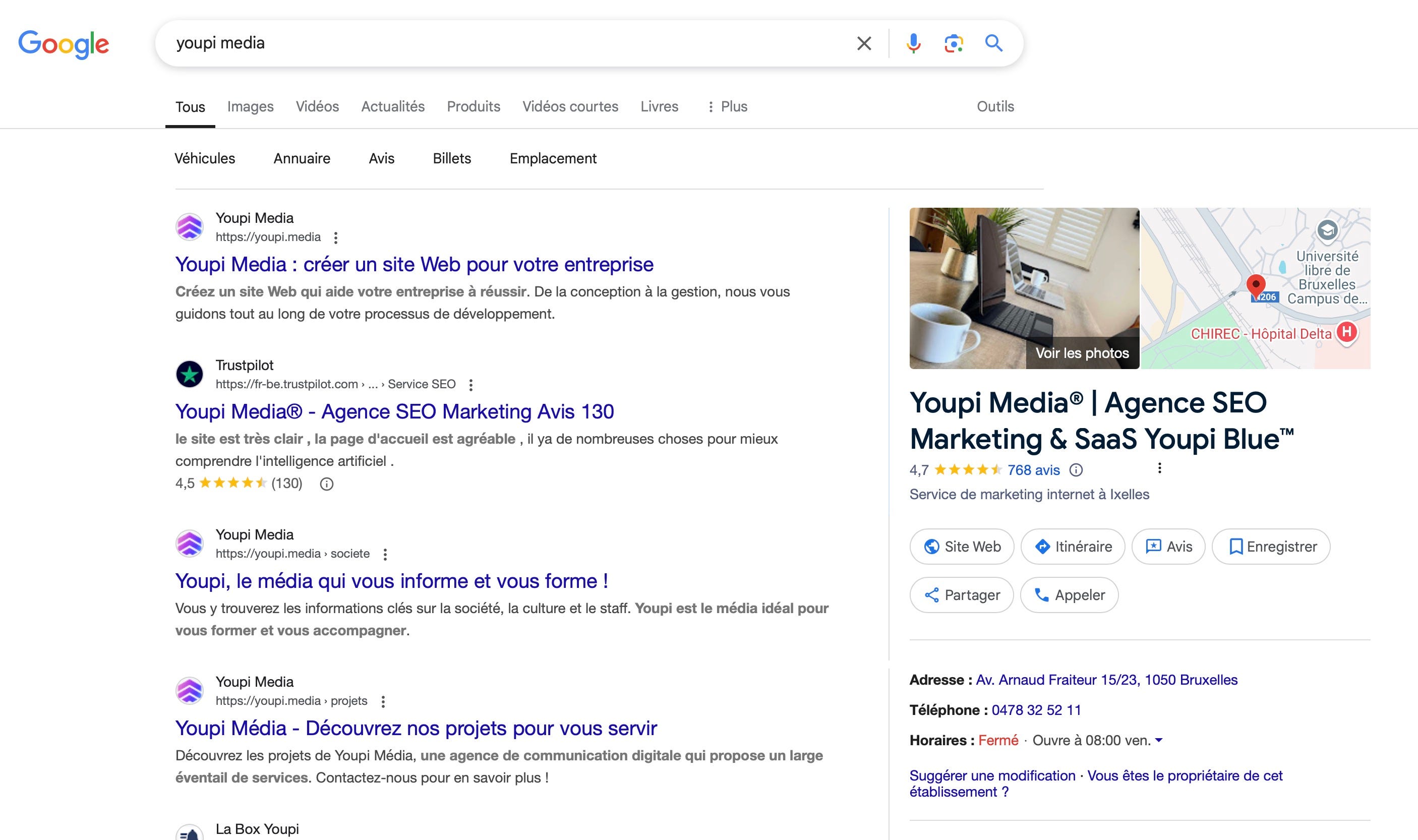Viewport: 1418px width, 840px height.
Task: Open three-dot menu of youpi.media societe result
Action: pos(385,554)
